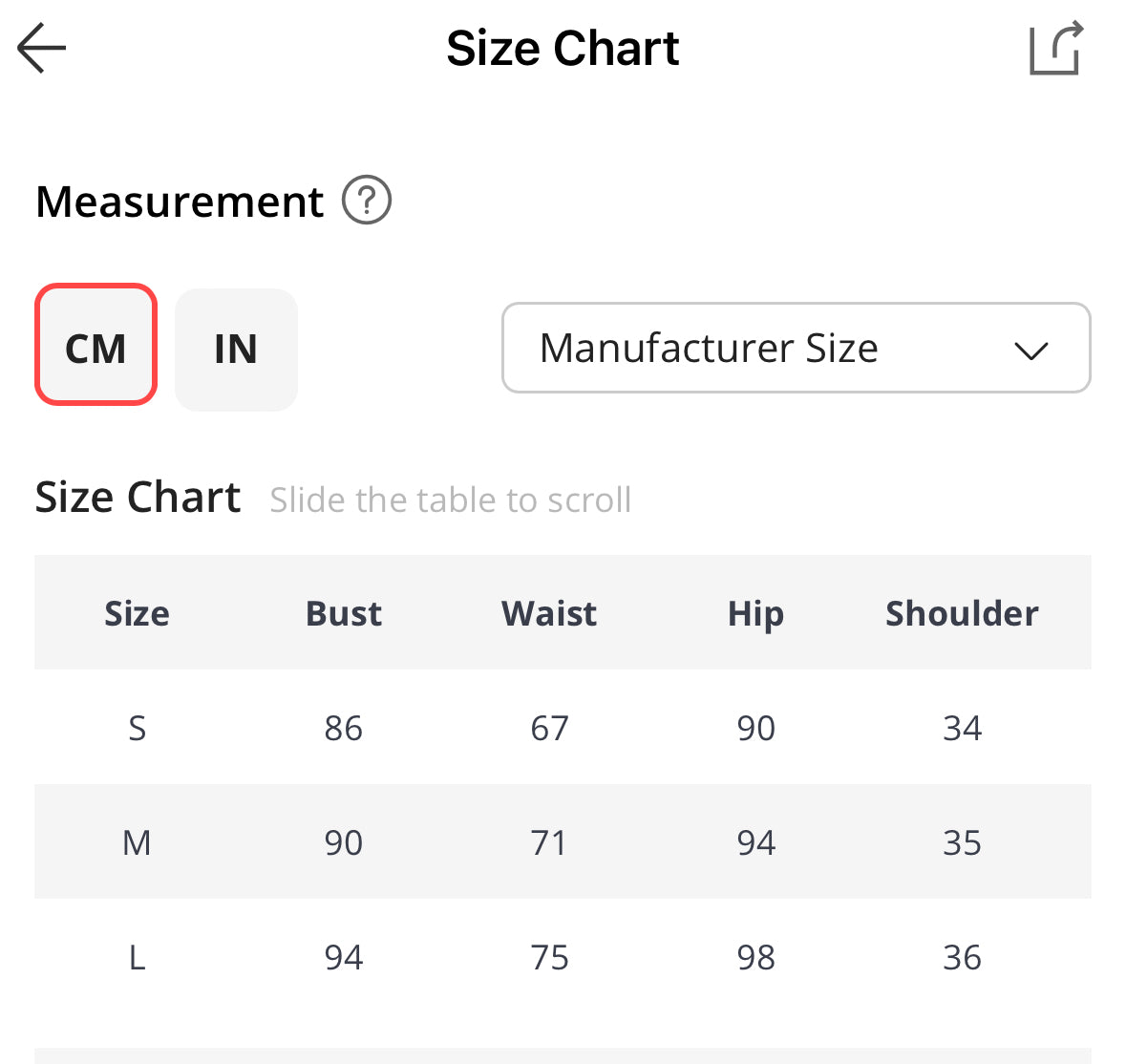Open the Measurement help question mark
Image resolution: width=1126 pixels, height=1064 pixels.
pyautogui.click(x=367, y=201)
